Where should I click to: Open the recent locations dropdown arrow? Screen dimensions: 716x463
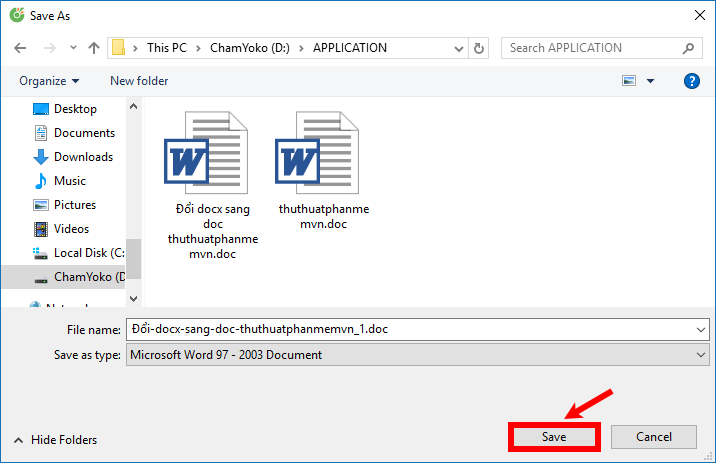click(x=73, y=47)
